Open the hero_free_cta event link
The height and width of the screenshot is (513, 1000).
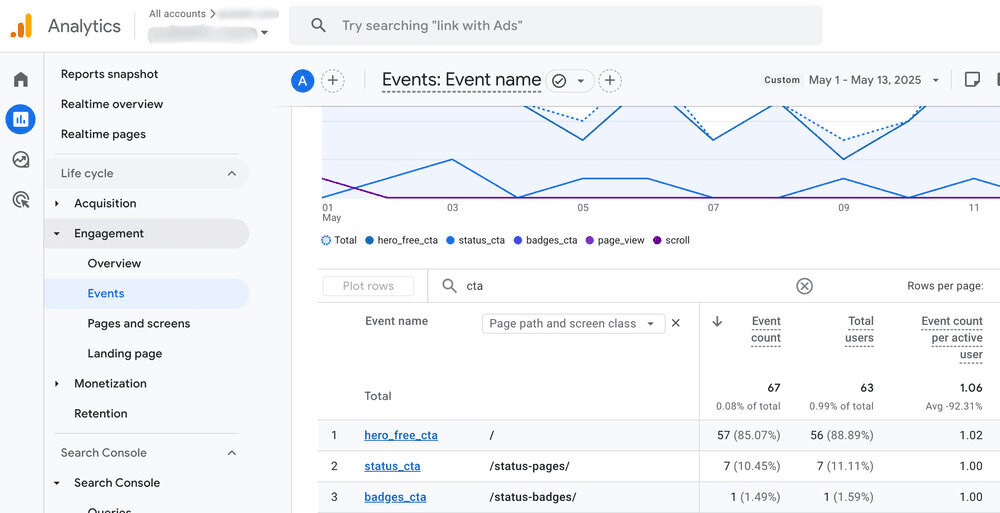[400, 435]
